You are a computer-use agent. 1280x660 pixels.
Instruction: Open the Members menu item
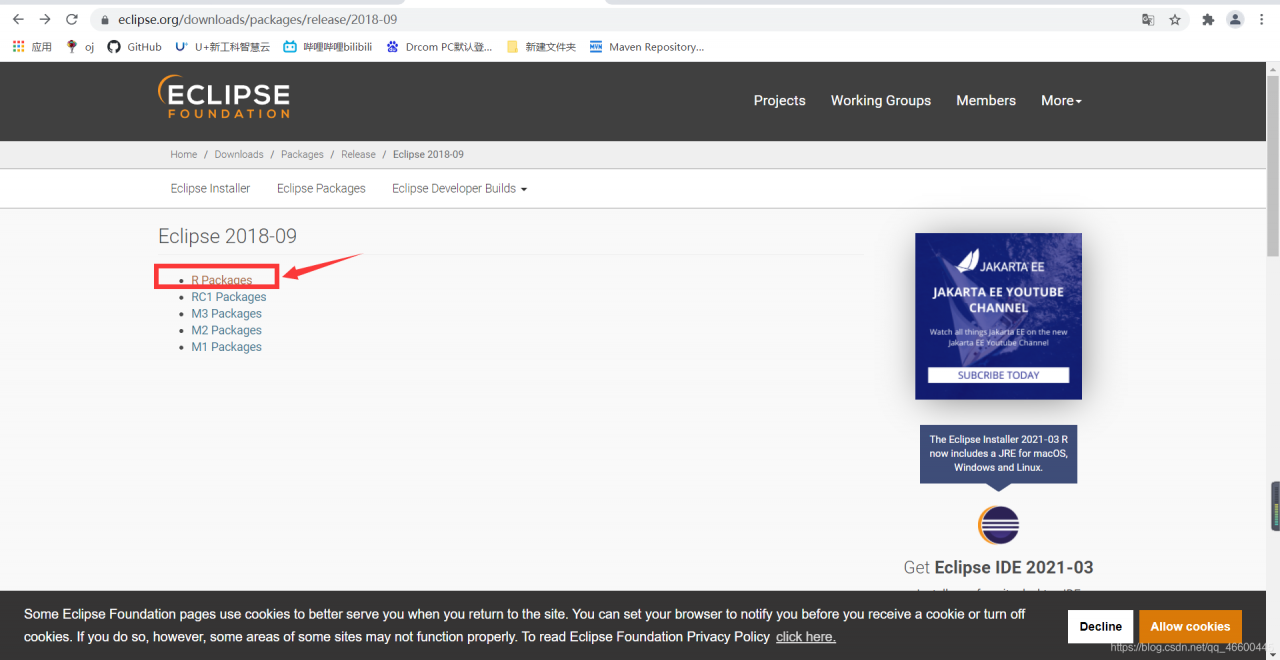coord(986,101)
